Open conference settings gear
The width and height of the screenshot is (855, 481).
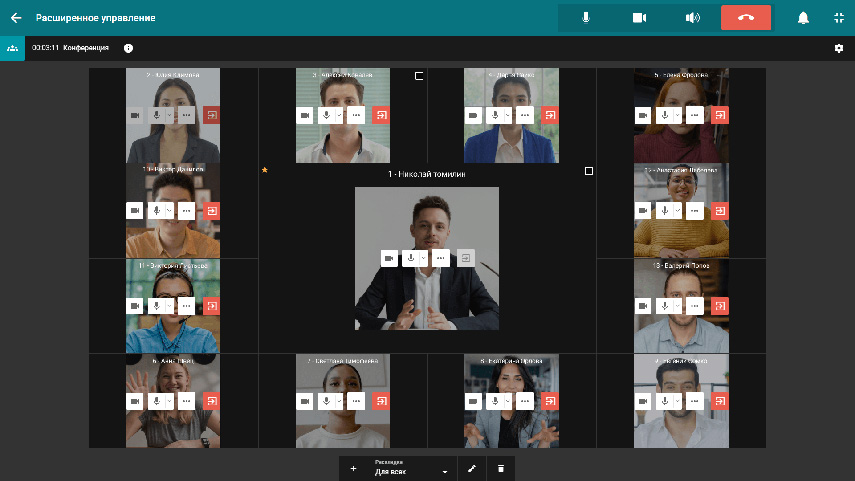point(839,49)
